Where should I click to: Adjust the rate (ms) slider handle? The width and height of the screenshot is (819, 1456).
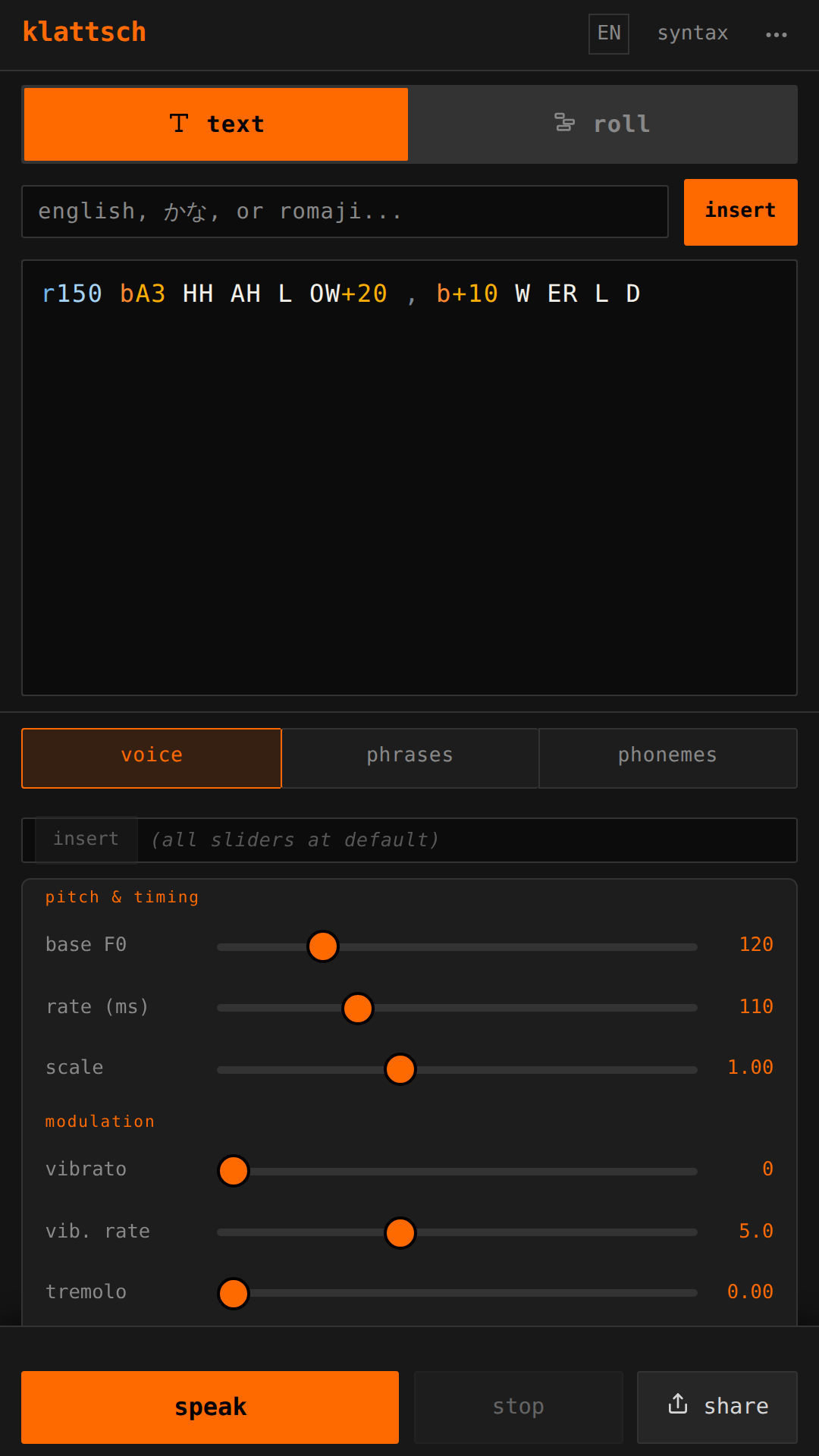(358, 1009)
